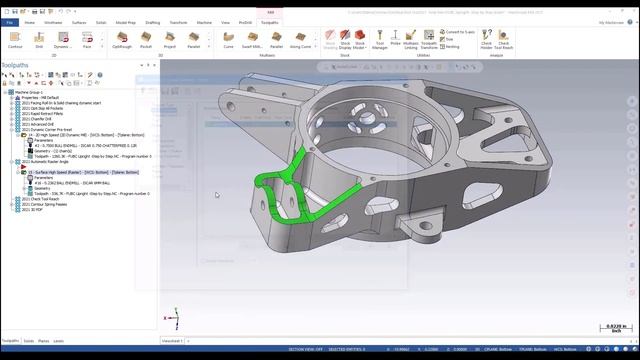Switch to the Model Prep tab
This screenshot has height=360, width=640.
click(x=125, y=23)
